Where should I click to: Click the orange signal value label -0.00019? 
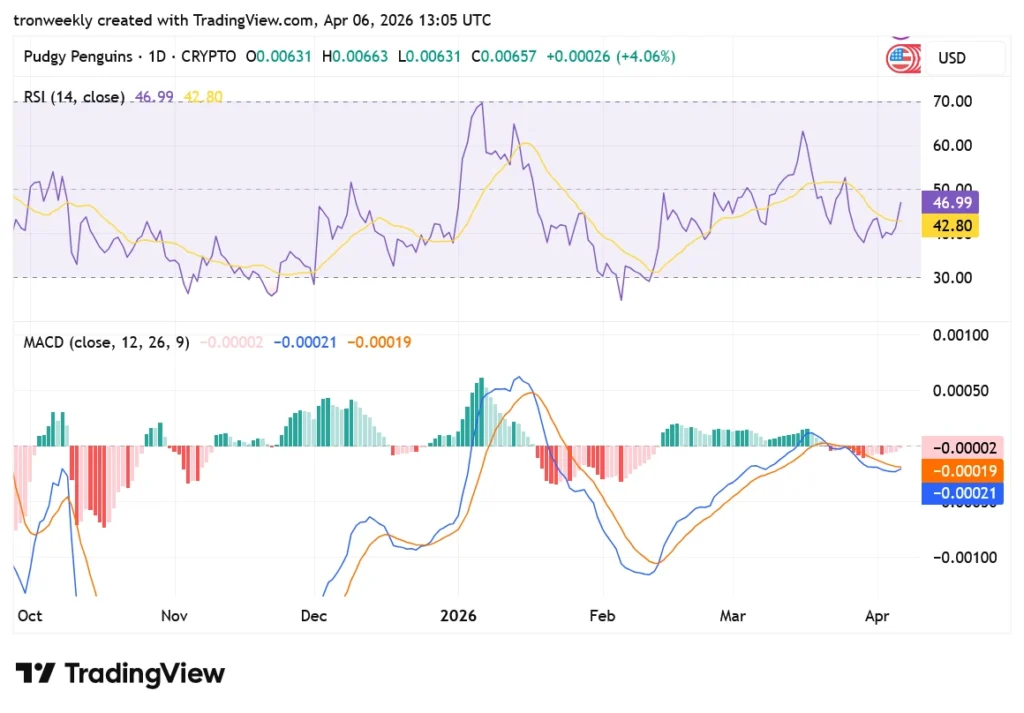[x=951, y=469]
